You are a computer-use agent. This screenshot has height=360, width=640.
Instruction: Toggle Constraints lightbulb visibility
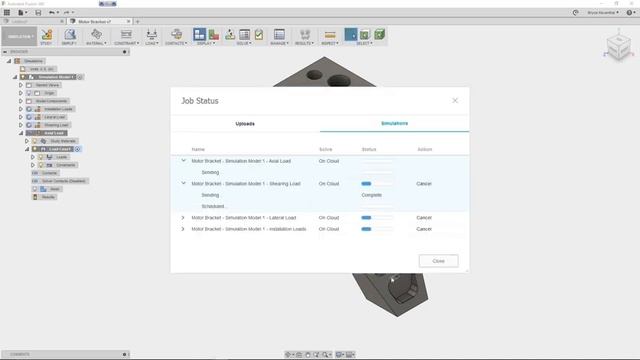(41, 165)
